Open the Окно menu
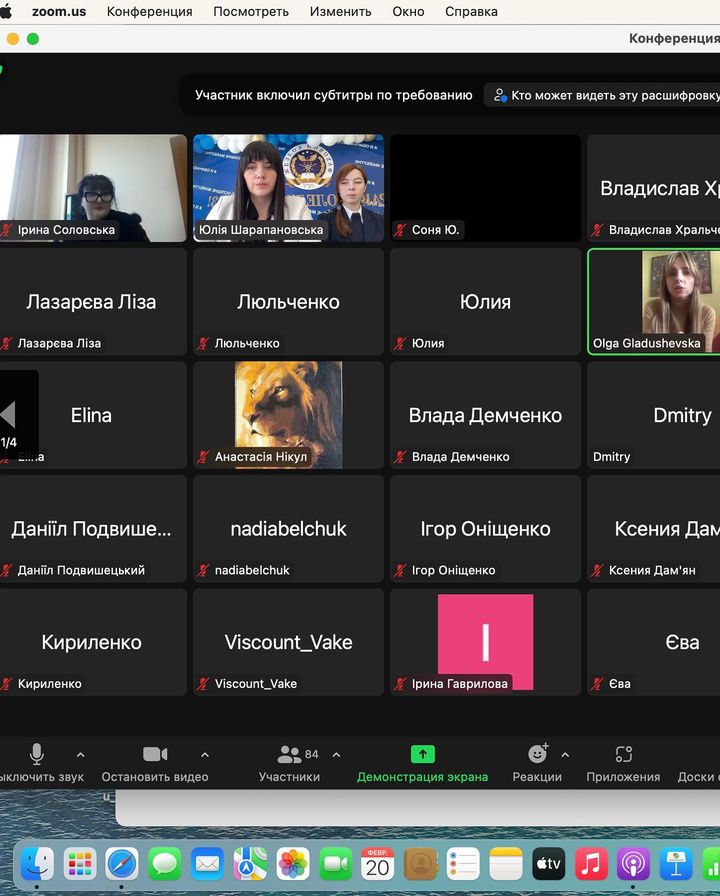720x896 pixels. point(408,11)
